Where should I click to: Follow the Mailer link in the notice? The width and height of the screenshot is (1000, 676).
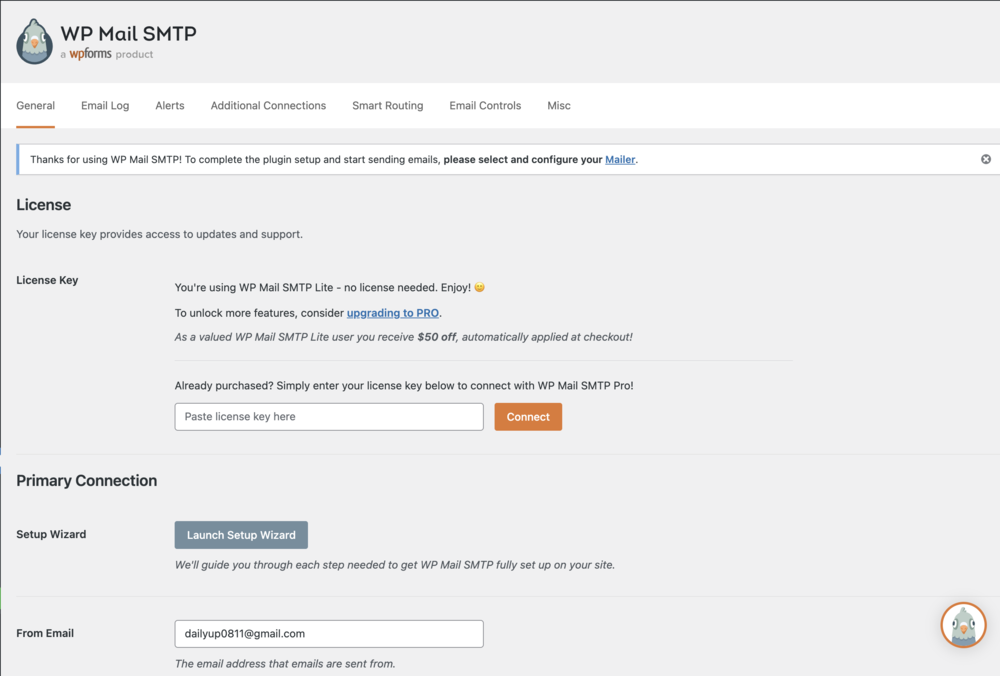(620, 159)
